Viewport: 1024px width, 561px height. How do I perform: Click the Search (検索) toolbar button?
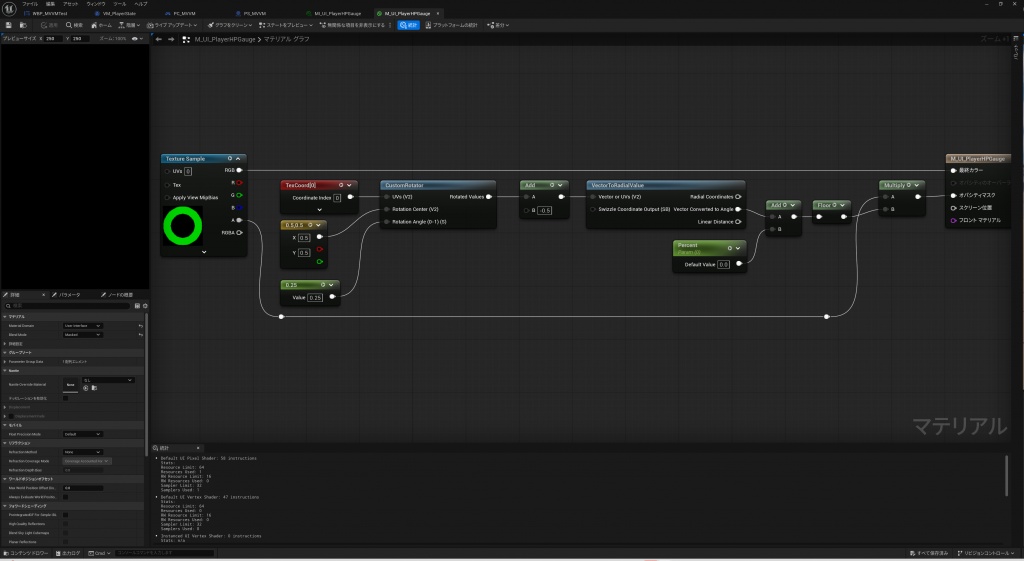pyautogui.click(x=73, y=24)
